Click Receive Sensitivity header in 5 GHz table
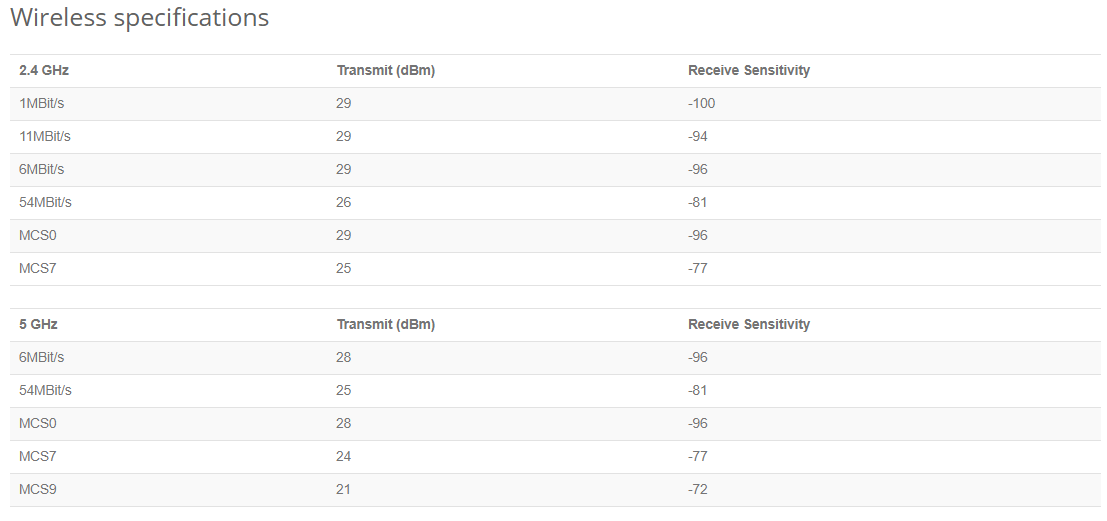This screenshot has width=1107, height=521. pos(749,325)
